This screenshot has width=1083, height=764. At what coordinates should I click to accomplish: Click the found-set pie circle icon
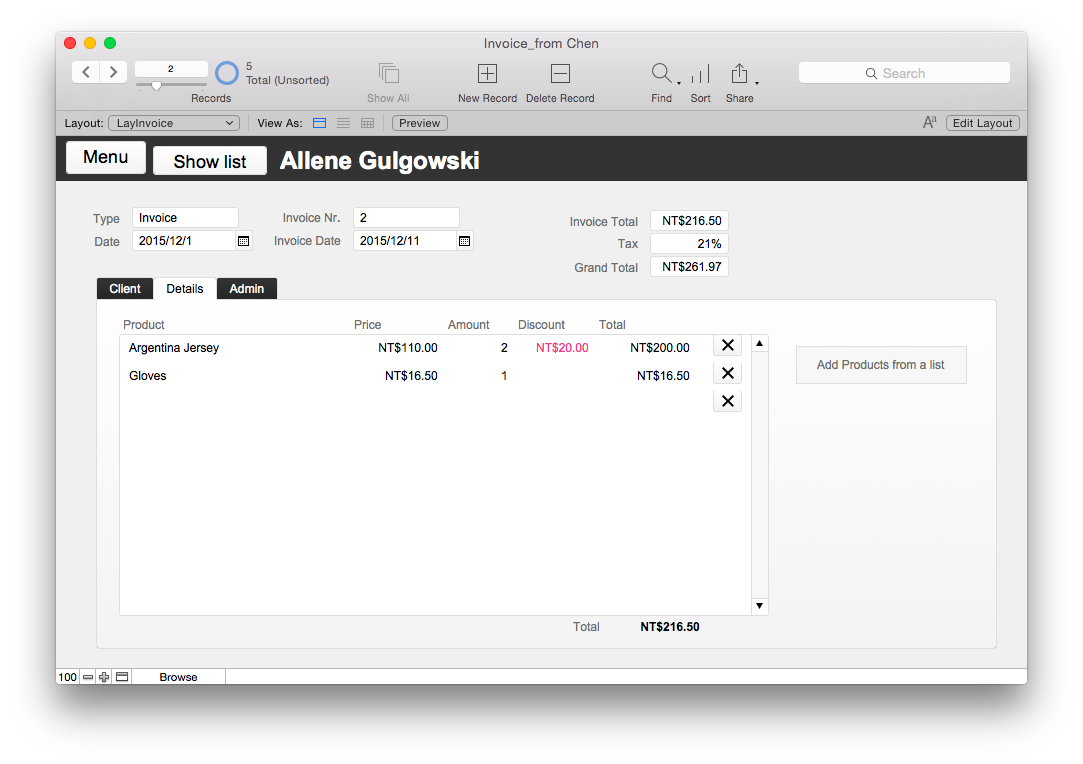(x=227, y=73)
